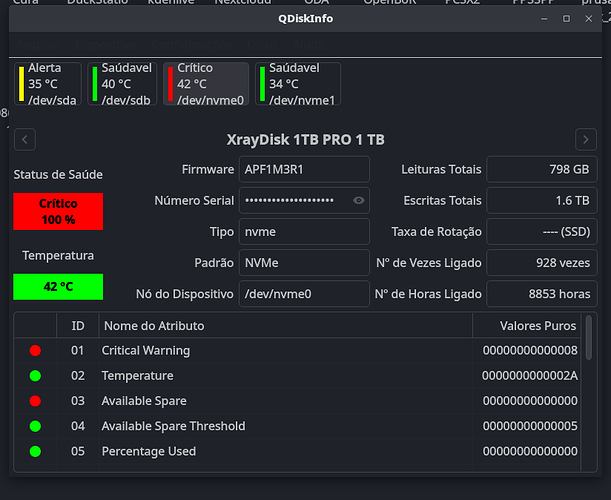Click the Temperatura label
The height and width of the screenshot is (500, 611).
(x=58, y=256)
